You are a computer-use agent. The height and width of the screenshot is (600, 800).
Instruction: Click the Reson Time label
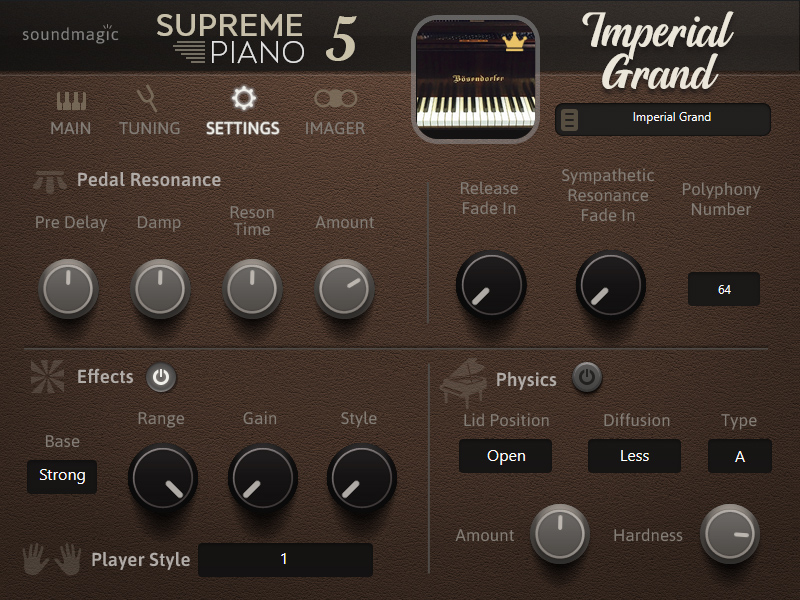tap(252, 221)
